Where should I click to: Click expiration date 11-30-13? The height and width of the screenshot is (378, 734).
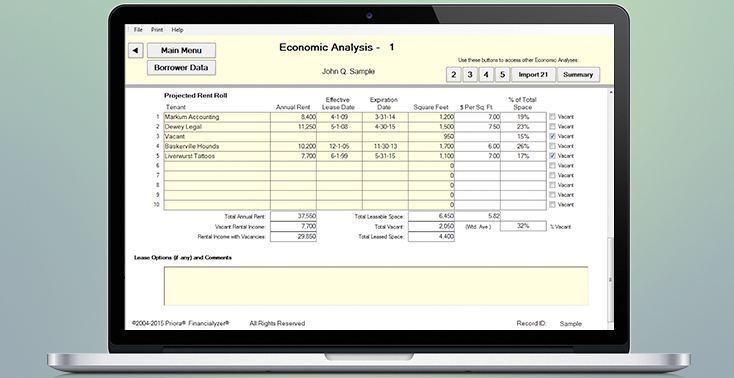[x=385, y=146]
